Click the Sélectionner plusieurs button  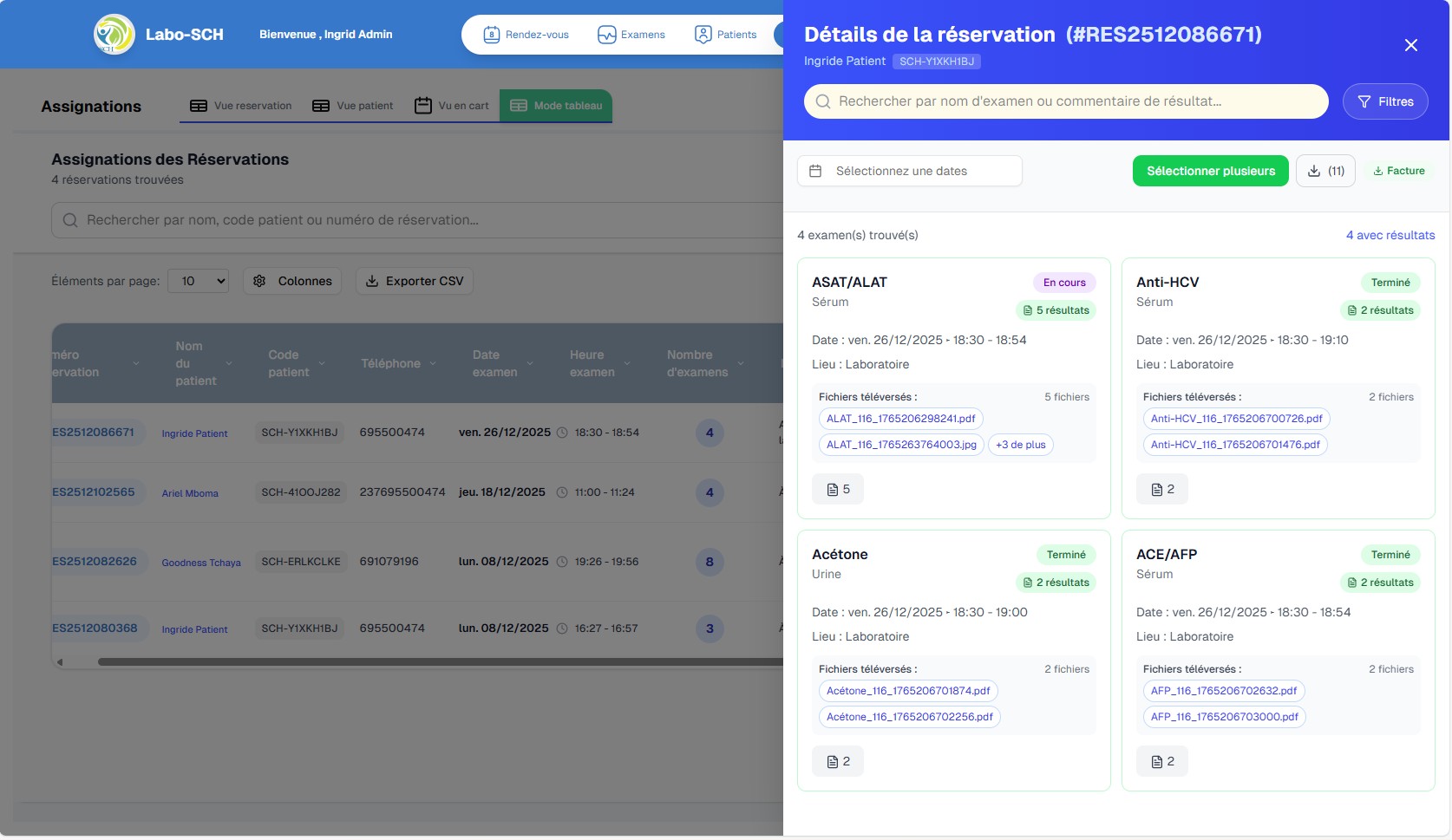1210,171
